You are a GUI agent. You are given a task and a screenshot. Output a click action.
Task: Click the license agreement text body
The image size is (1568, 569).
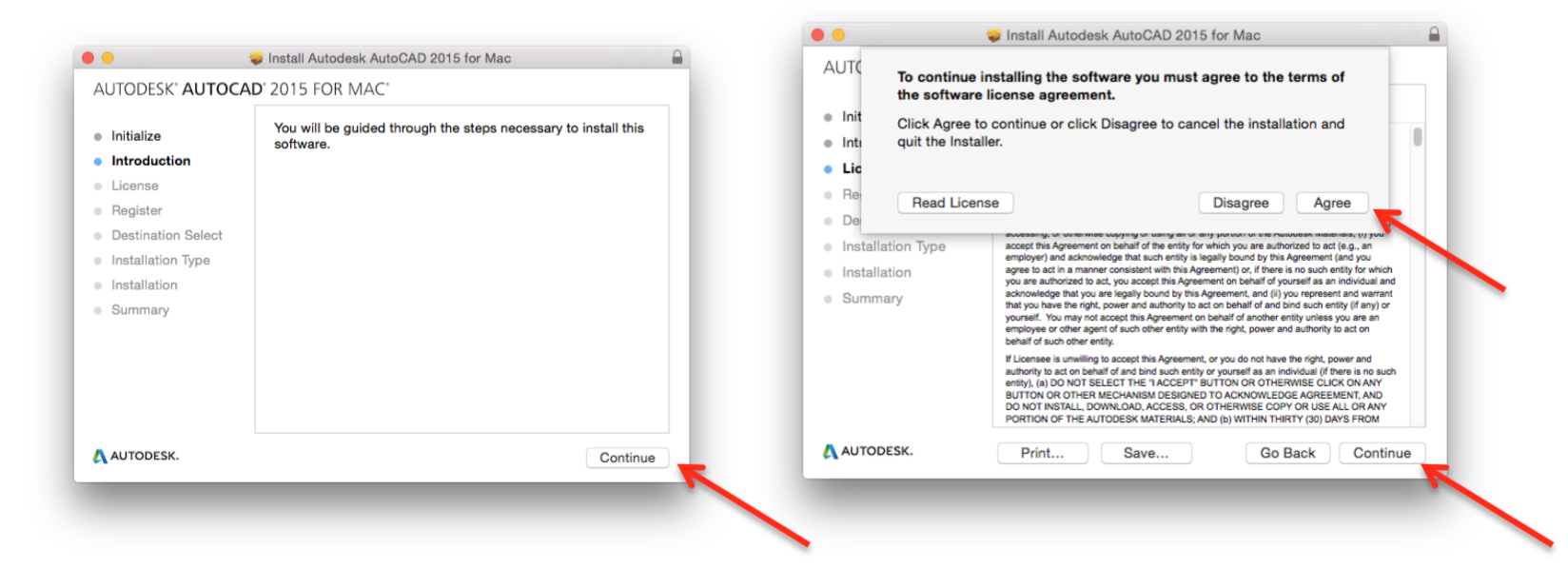click(x=1199, y=328)
